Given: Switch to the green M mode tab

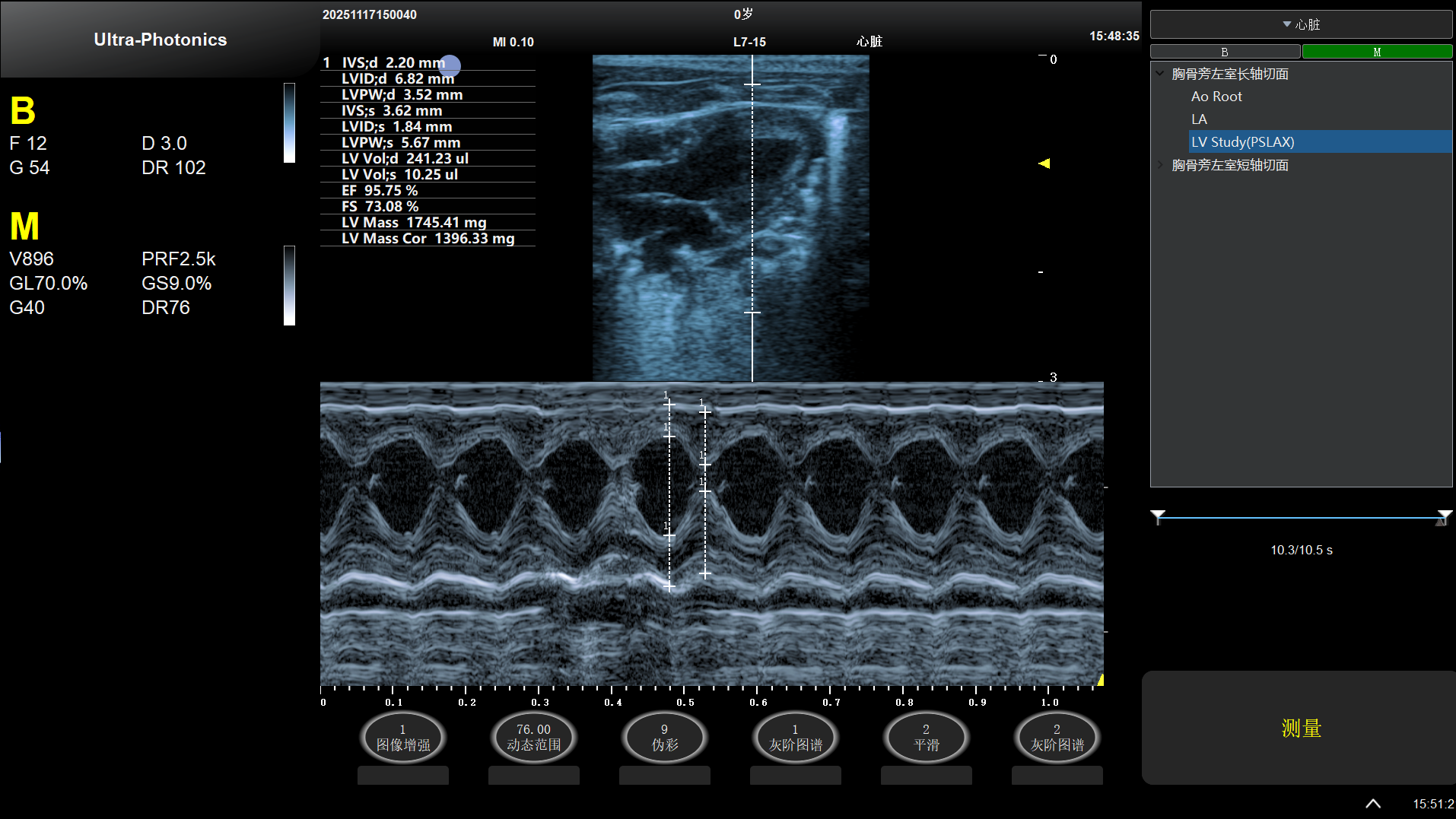Looking at the screenshot, I should (x=1377, y=52).
